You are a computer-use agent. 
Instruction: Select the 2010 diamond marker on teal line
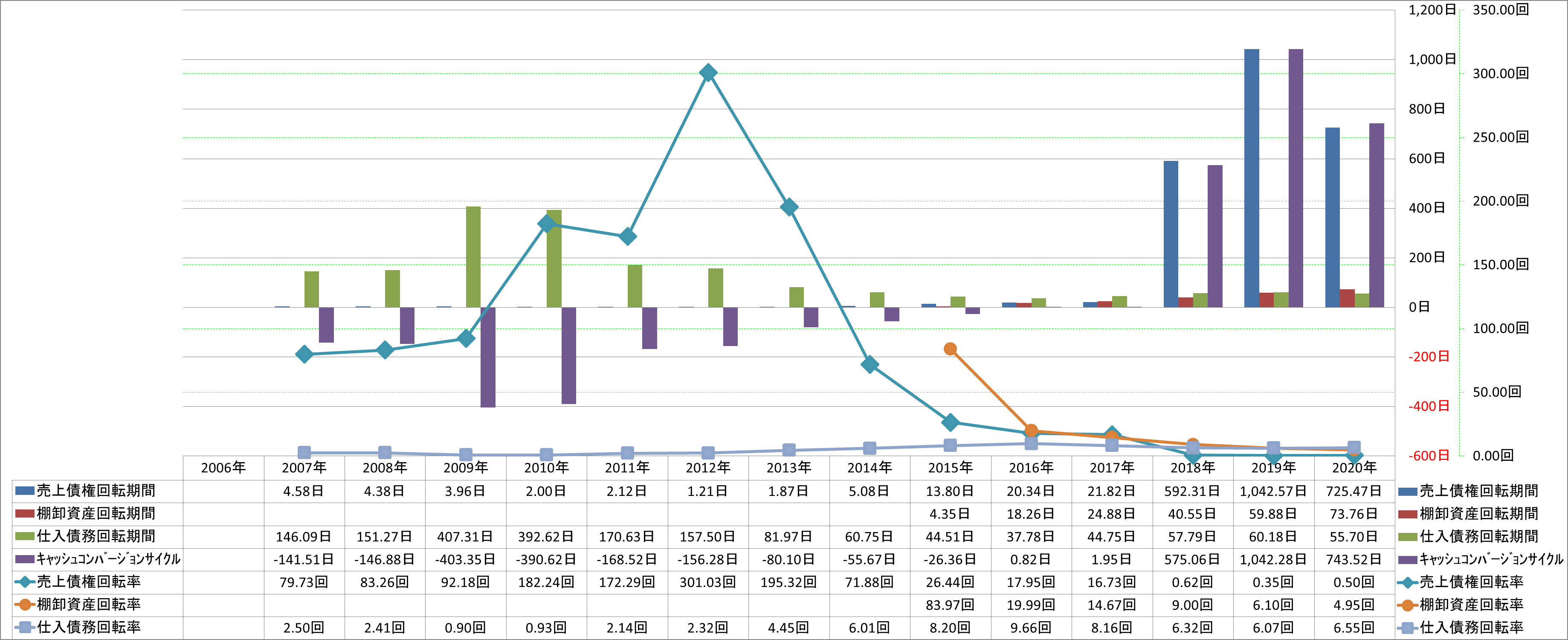[547, 224]
